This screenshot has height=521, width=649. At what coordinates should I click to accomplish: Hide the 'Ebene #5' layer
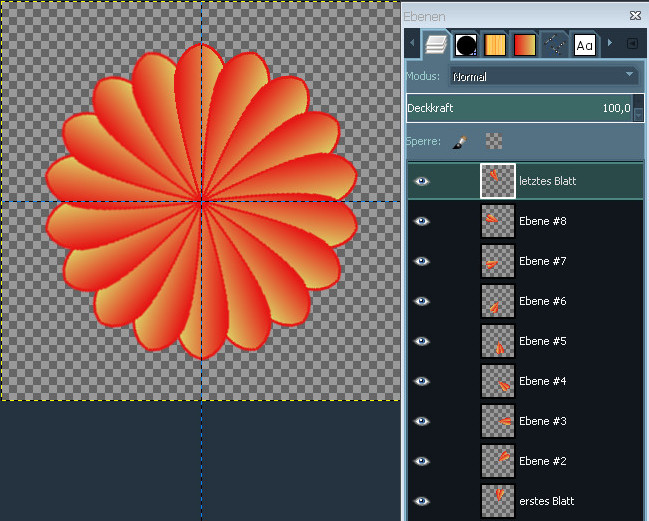422,341
